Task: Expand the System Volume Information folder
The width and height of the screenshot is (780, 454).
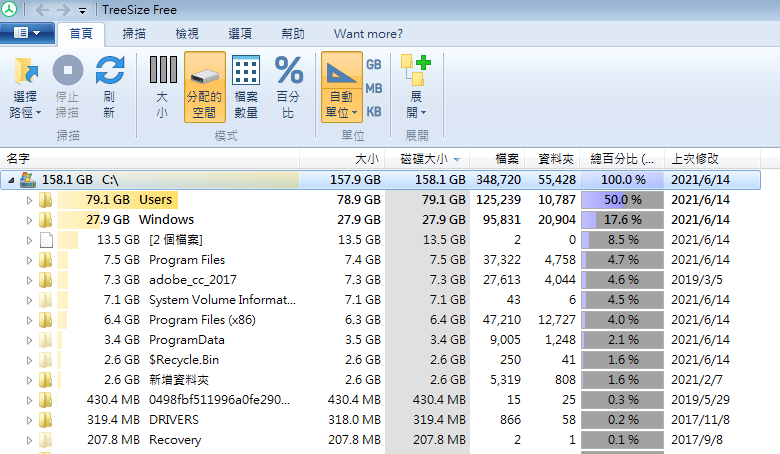Action: [x=29, y=300]
